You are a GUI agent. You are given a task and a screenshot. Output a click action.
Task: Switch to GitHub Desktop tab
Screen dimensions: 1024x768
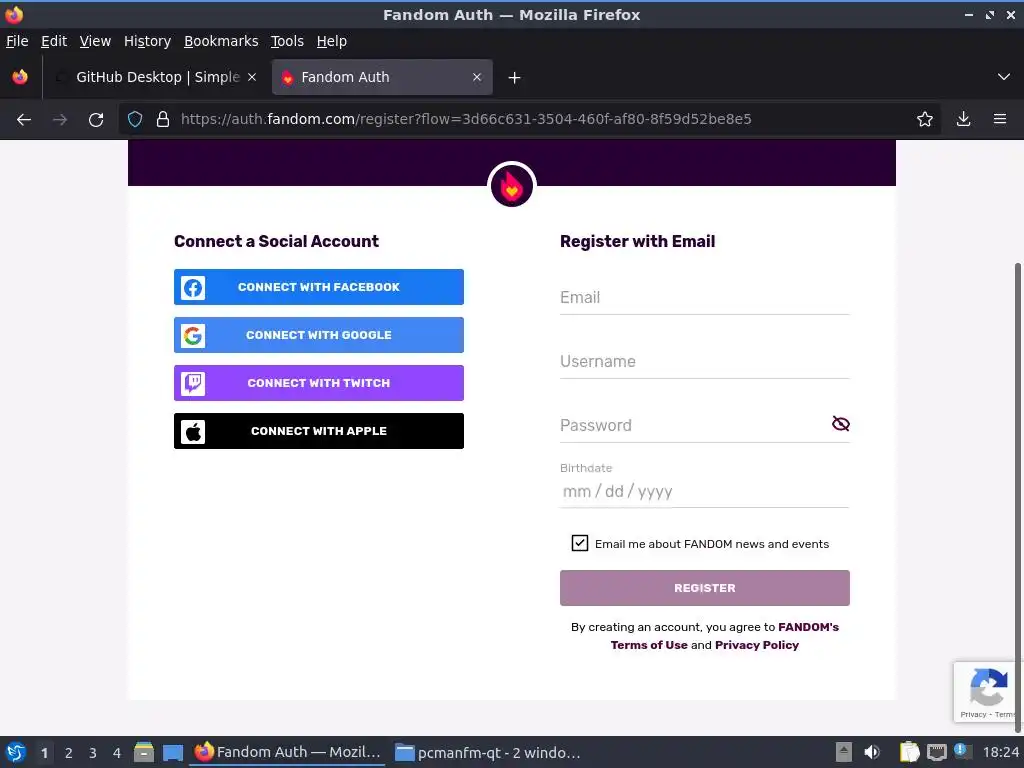pyautogui.click(x=157, y=77)
